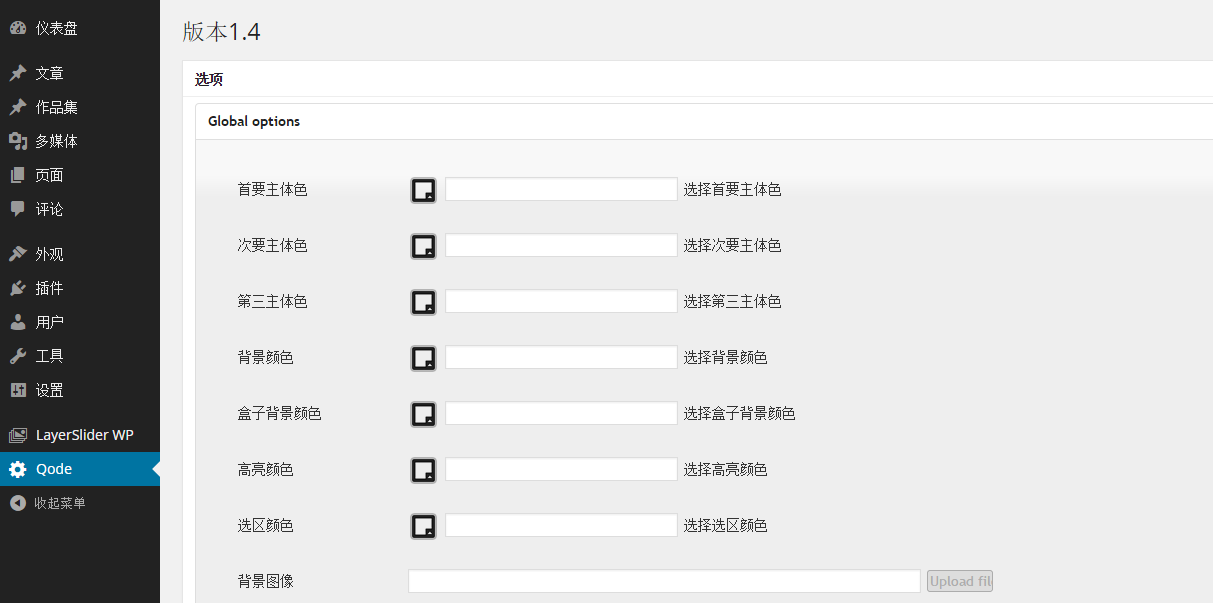Click the comment bubble icon beside 评论
Screen dimensions: 1213x603
pos(17,209)
